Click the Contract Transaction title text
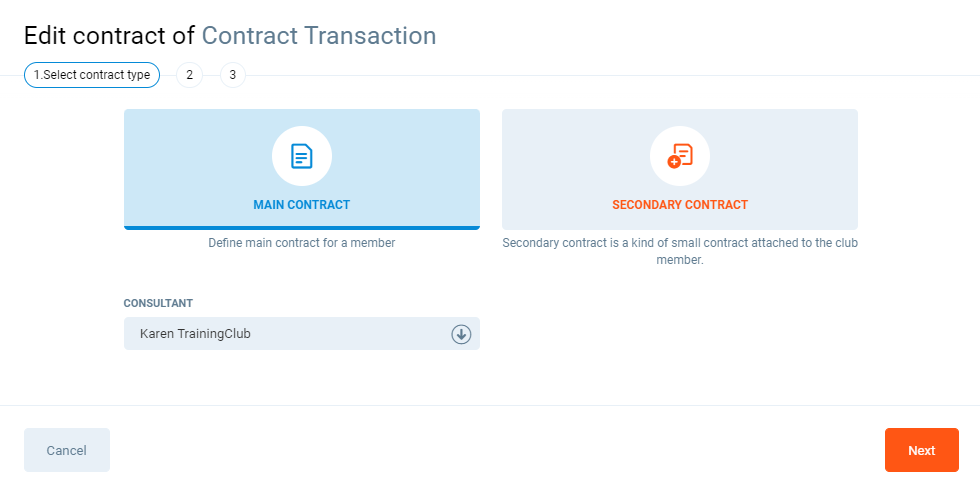The width and height of the screenshot is (980, 494). (319, 36)
